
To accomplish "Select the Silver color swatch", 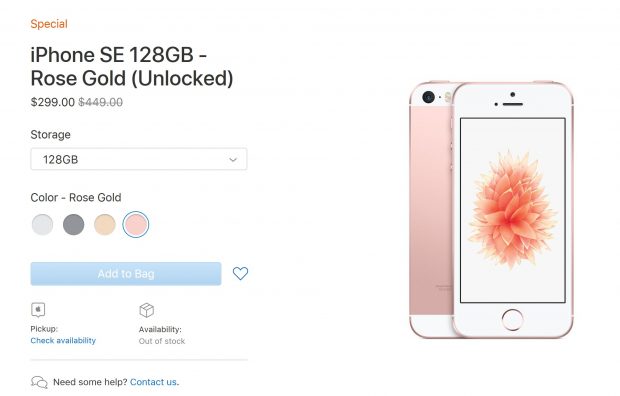I will (x=42, y=224).
